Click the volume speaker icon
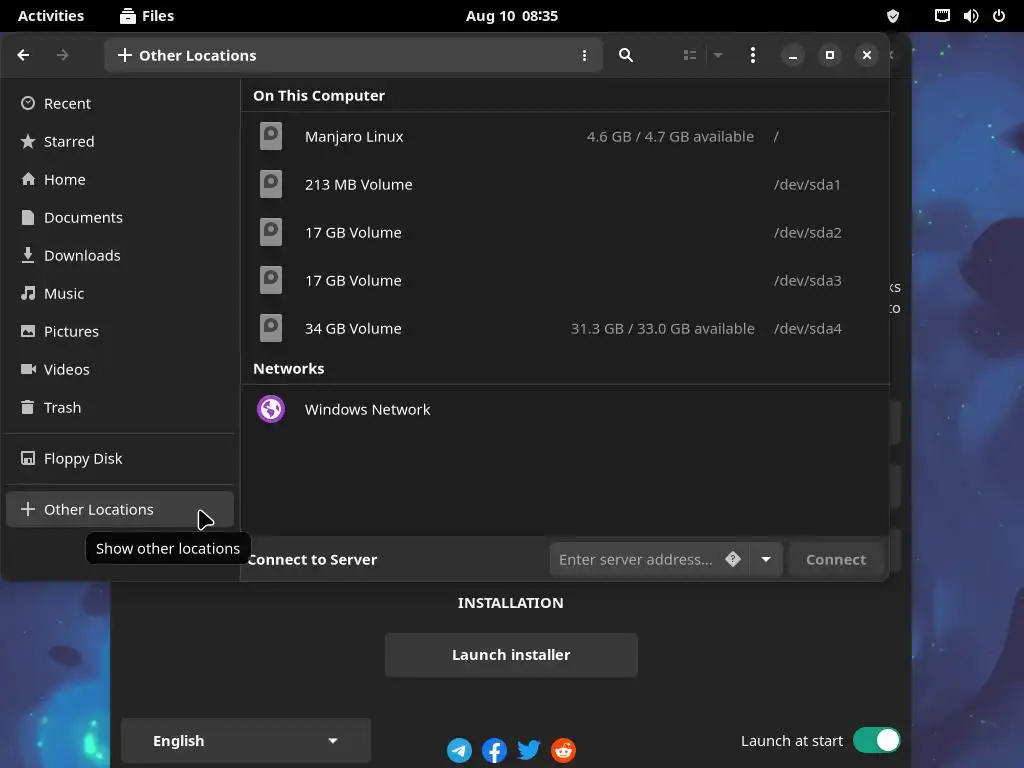 [971, 16]
